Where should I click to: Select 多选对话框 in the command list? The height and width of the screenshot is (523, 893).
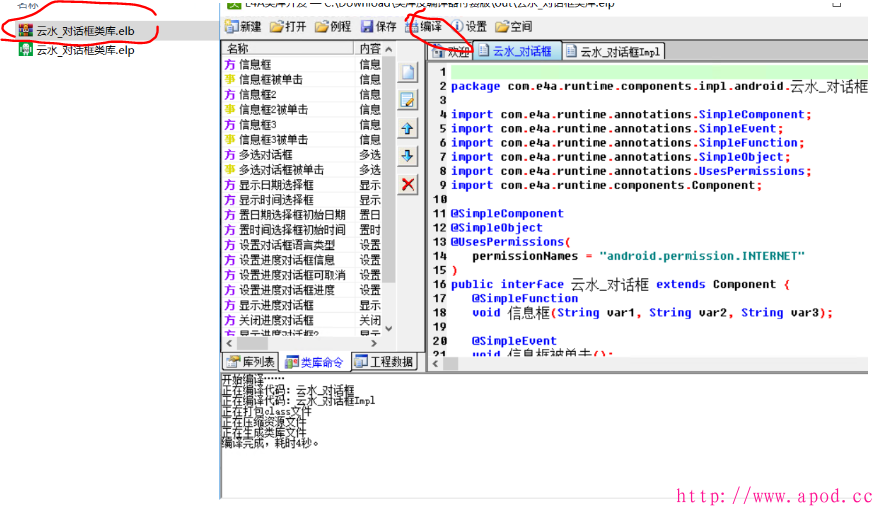pos(265,155)
